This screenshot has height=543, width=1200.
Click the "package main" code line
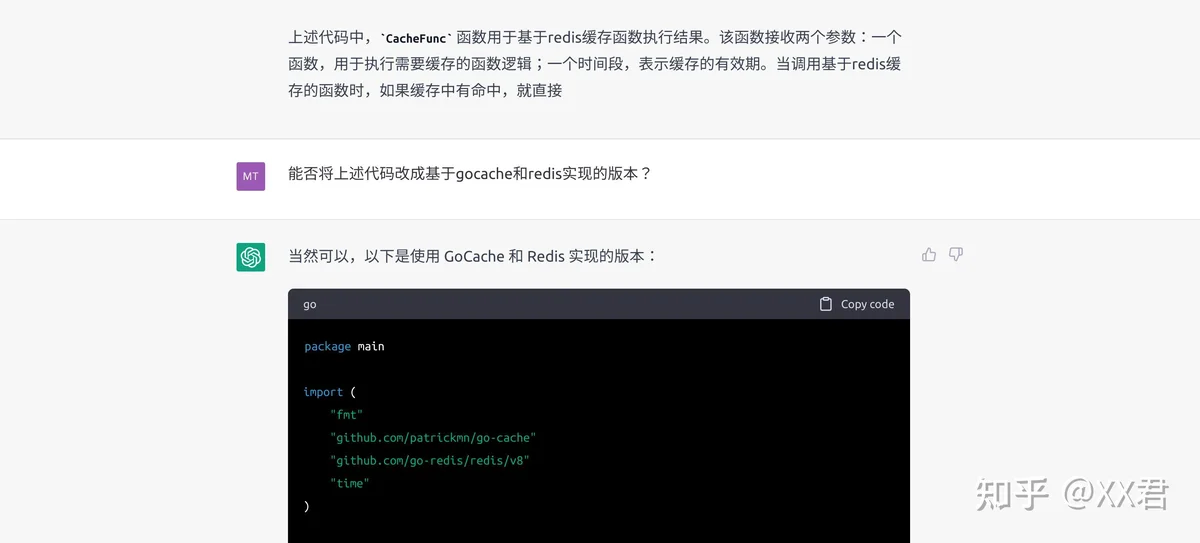(x=344, y=346)
